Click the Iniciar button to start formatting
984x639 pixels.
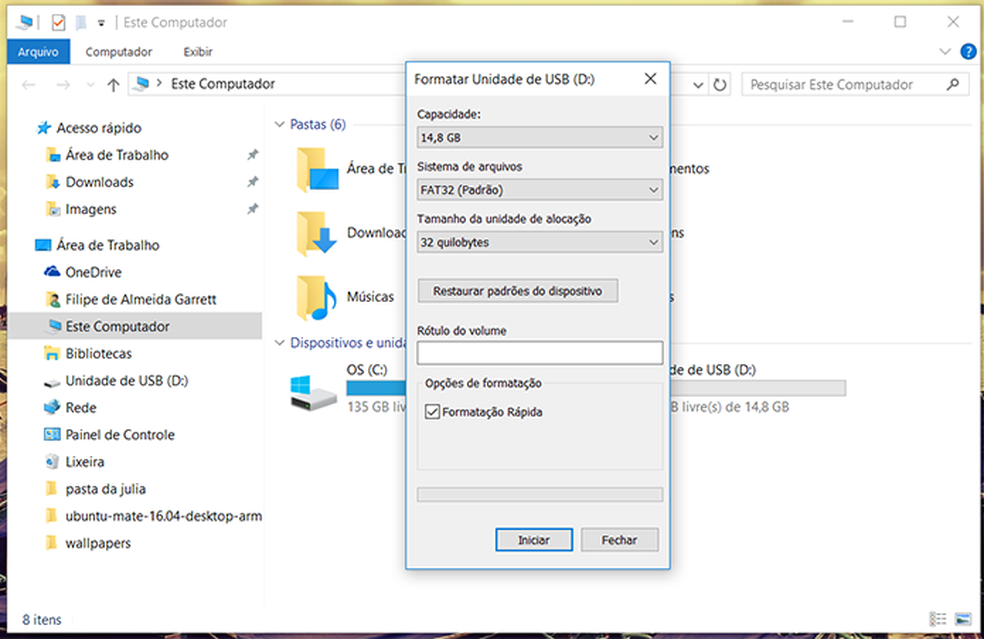click(x=534, y=540)
